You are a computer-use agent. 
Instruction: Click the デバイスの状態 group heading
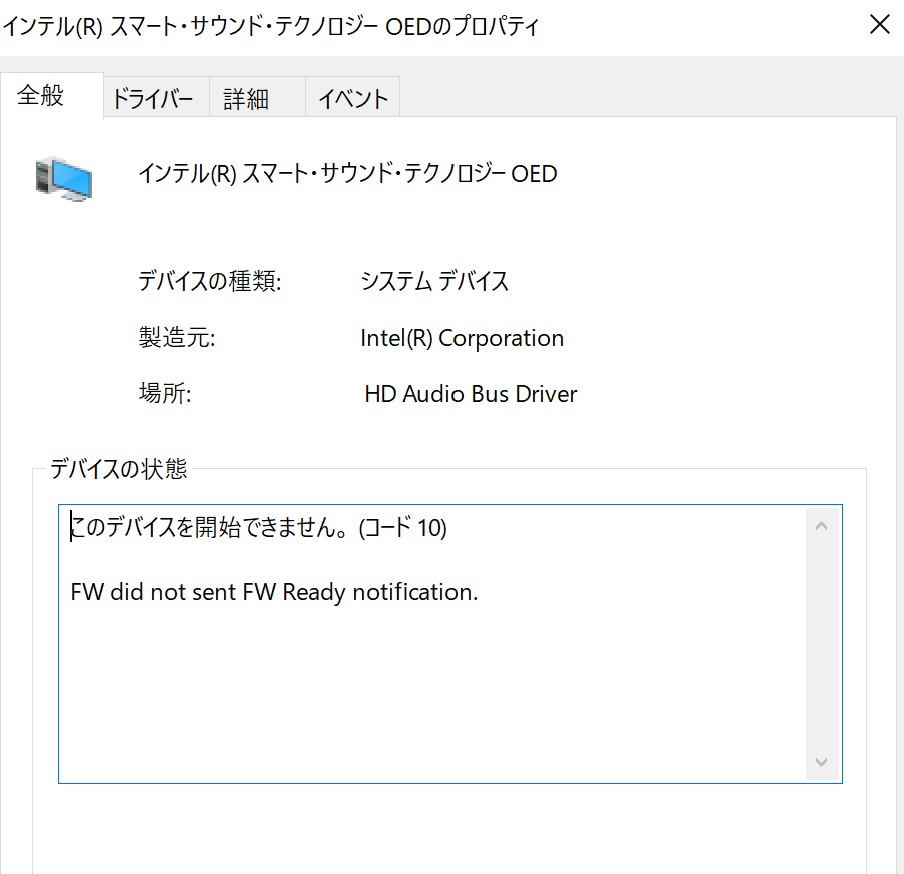point(121,468)
